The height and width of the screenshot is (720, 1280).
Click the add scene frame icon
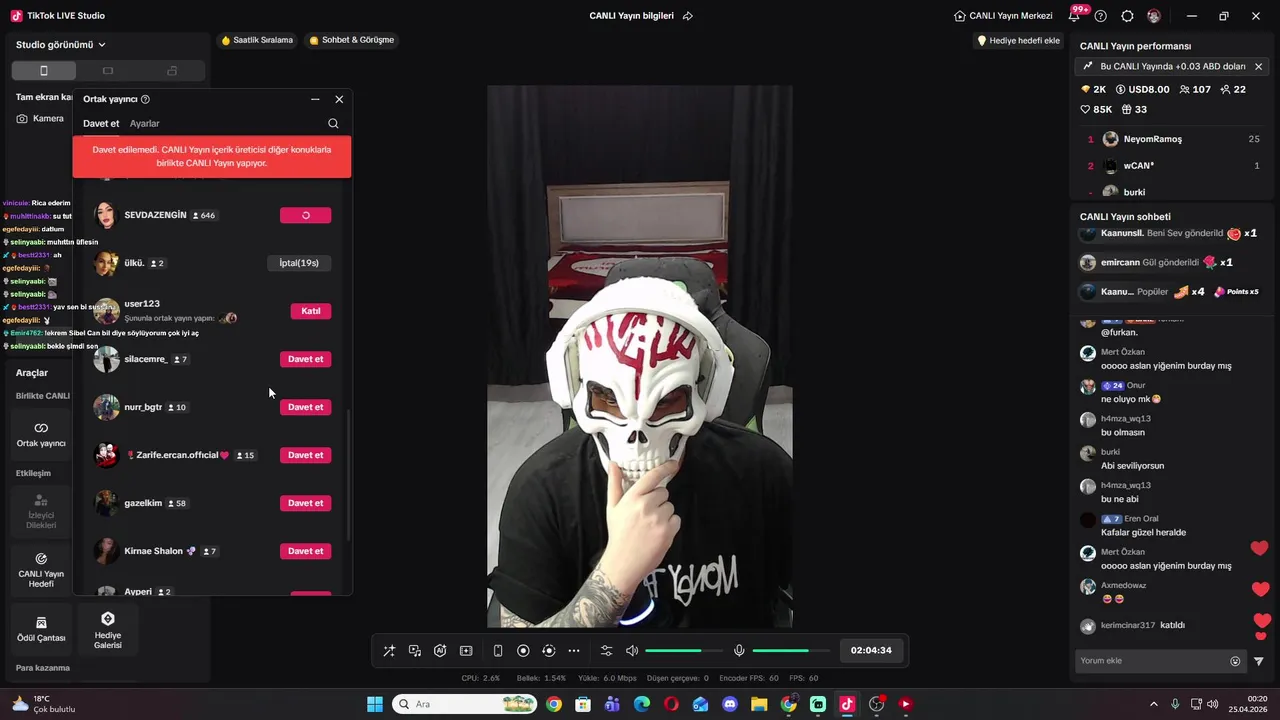coord(466,651)
